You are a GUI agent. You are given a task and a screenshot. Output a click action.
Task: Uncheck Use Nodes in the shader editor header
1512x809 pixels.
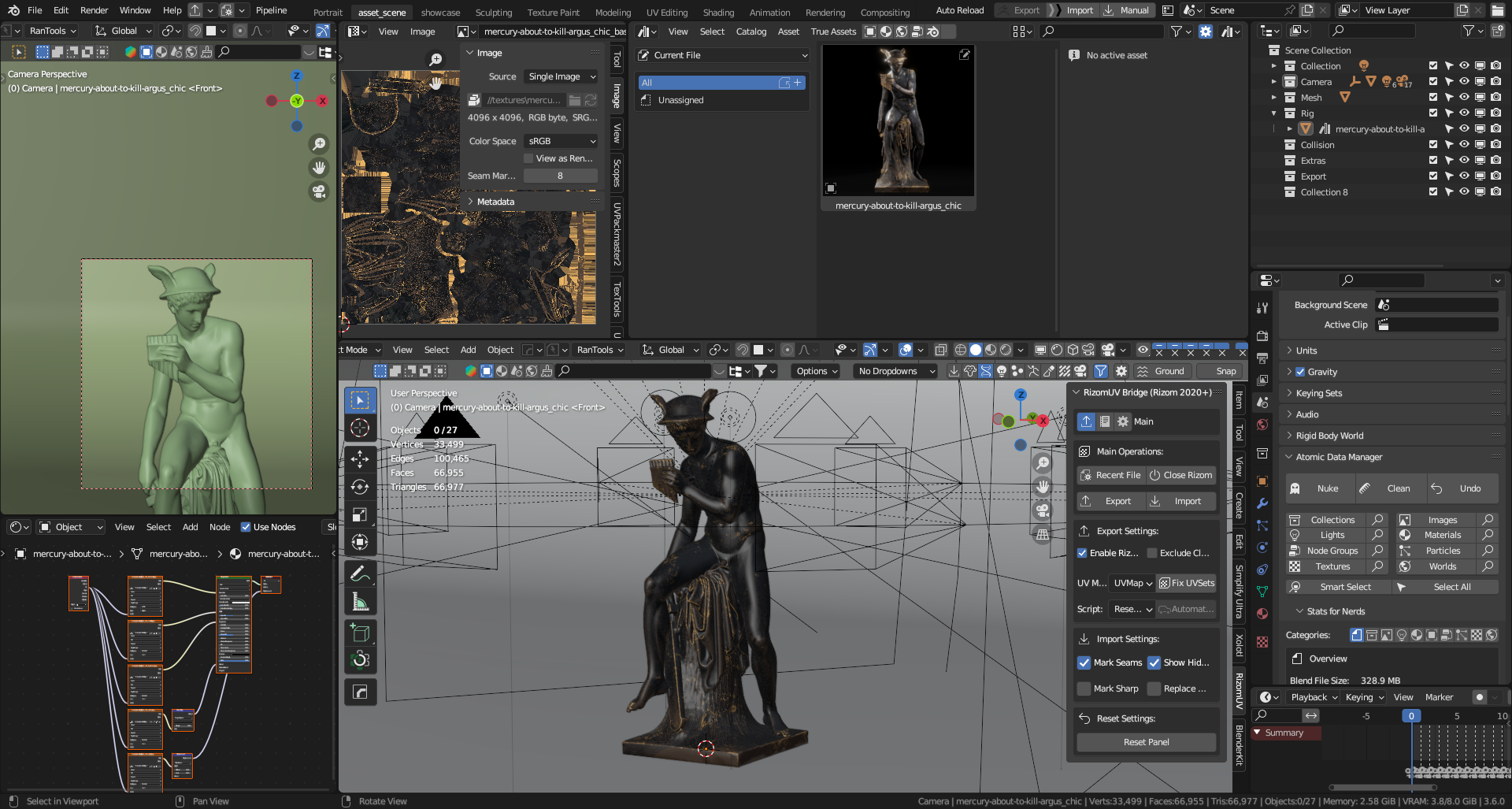[246, 527]
